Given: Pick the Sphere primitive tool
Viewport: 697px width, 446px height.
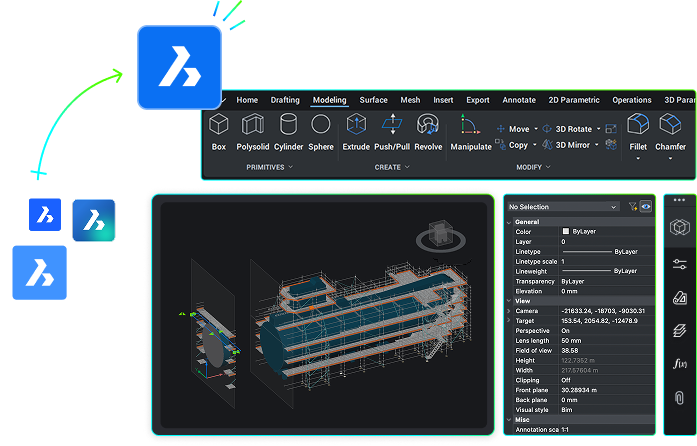Looking at the screenshot, I should tap(320, 132).
